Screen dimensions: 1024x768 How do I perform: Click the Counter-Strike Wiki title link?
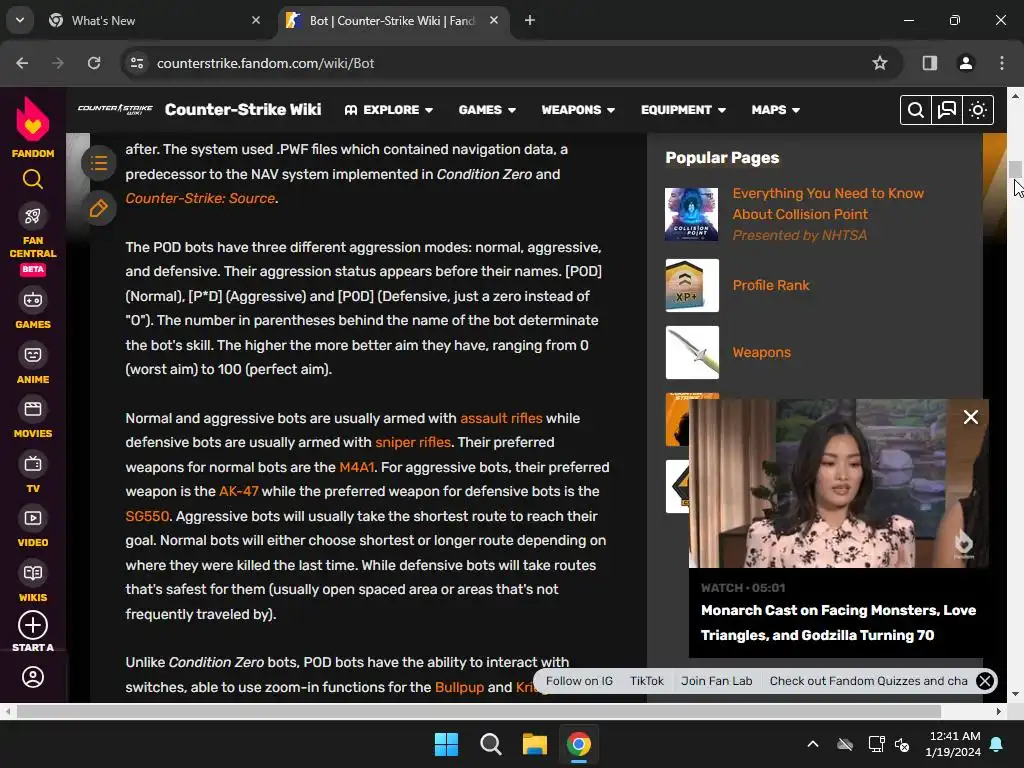coord(243,109)
